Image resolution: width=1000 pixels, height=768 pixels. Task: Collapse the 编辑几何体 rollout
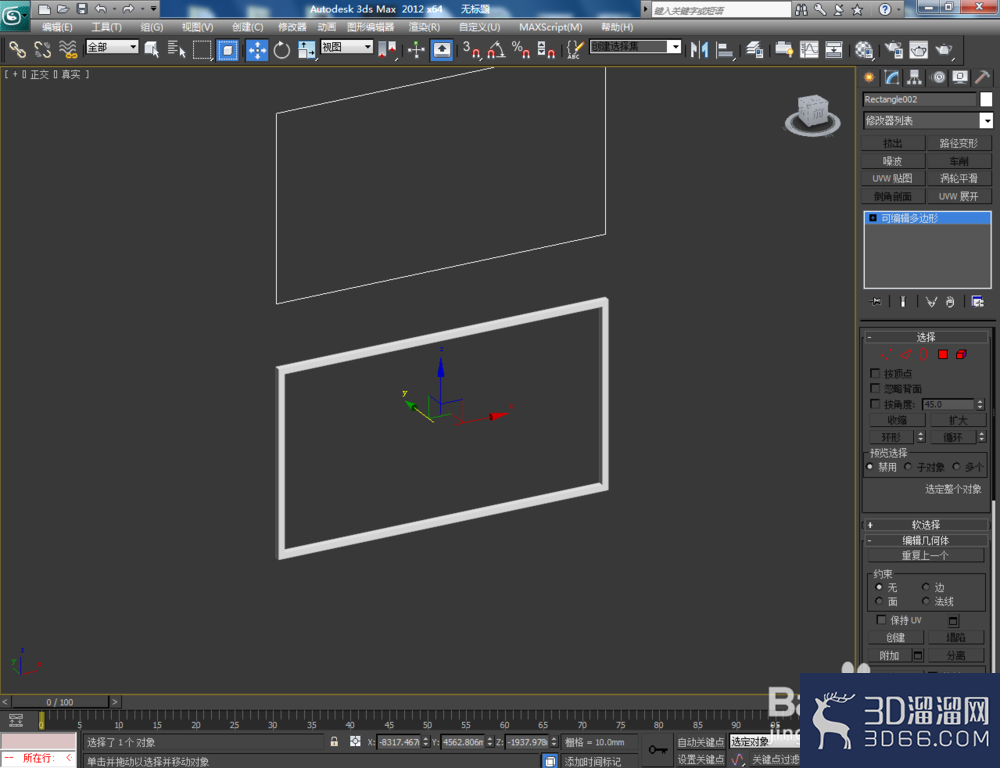[x=925, y=540]
